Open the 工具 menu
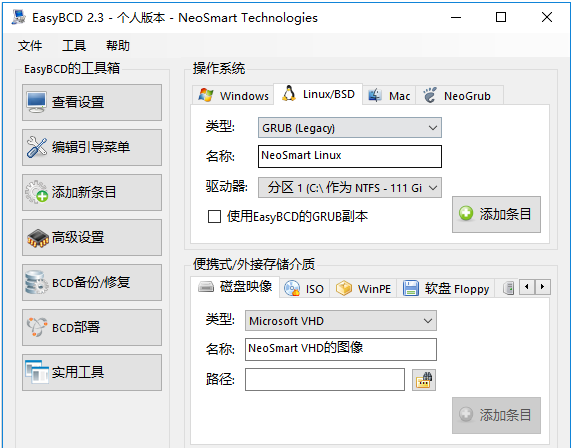Viewport: 574px width, 448px height. [x=74, y=46]
